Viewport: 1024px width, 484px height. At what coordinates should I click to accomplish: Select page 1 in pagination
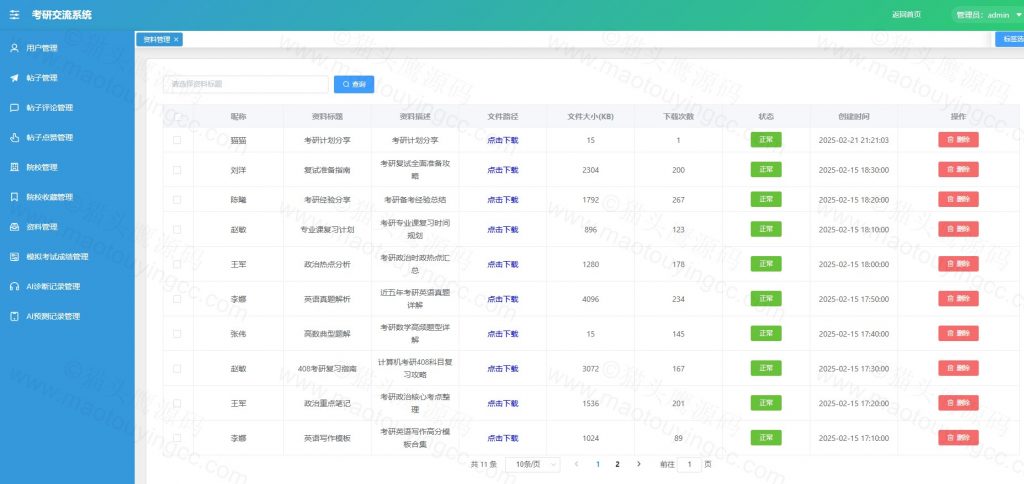click(598, 464)
